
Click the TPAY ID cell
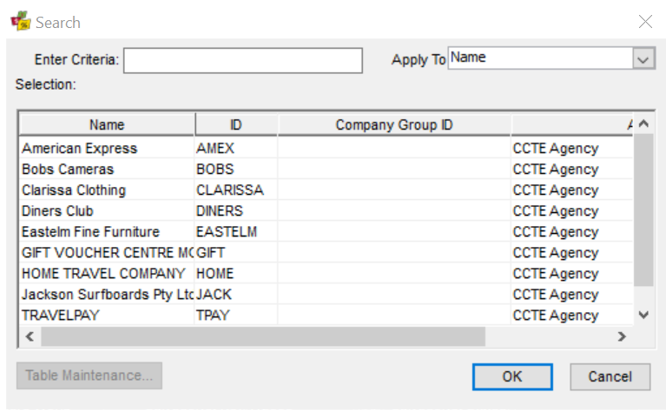pos(236,315)
